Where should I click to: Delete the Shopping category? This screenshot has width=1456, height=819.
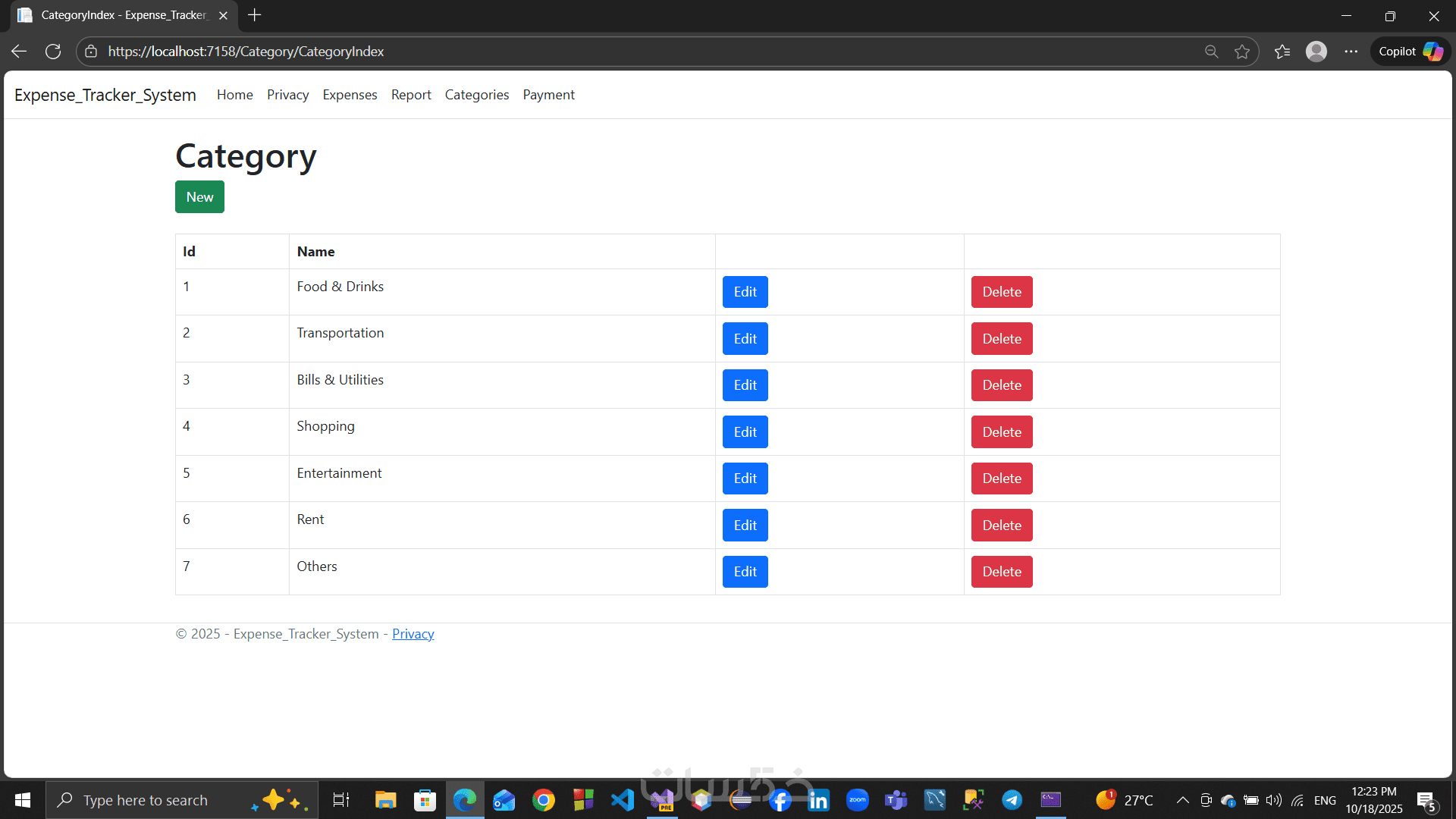(x=1001, y=432)
